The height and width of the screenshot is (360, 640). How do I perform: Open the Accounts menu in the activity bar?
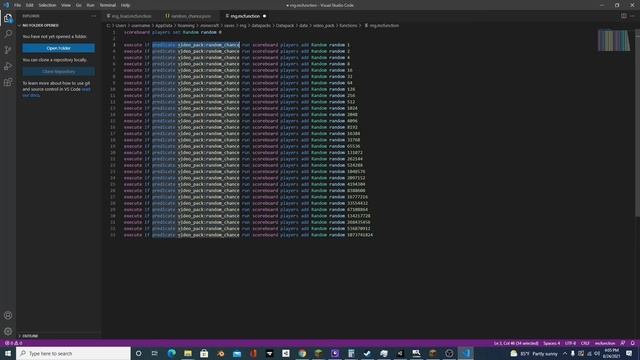pyautogui.click(x=8, y=315)
